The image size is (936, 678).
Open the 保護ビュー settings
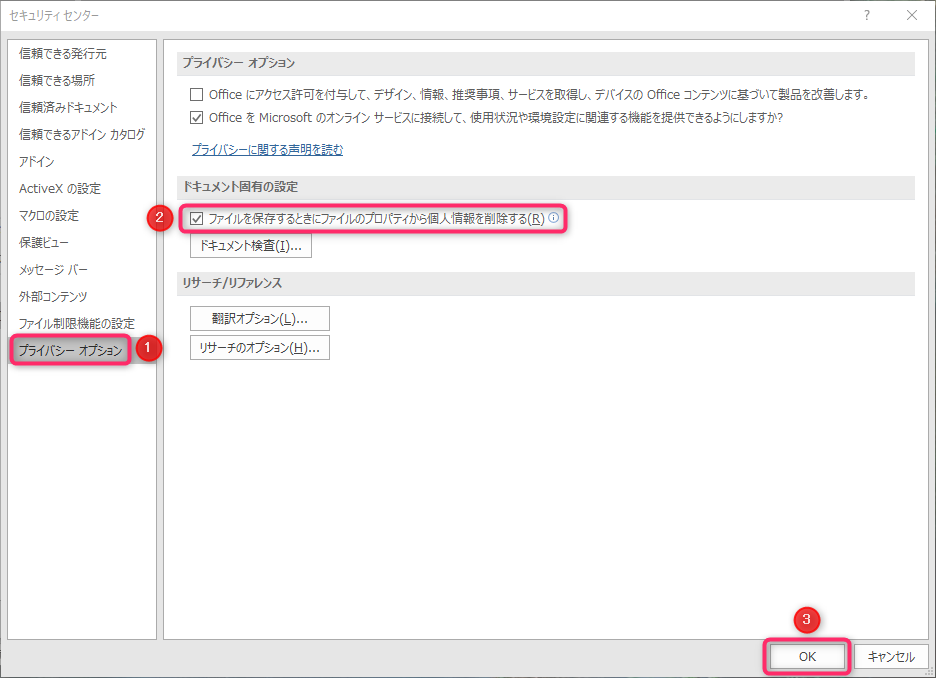[x=44, y=242]
